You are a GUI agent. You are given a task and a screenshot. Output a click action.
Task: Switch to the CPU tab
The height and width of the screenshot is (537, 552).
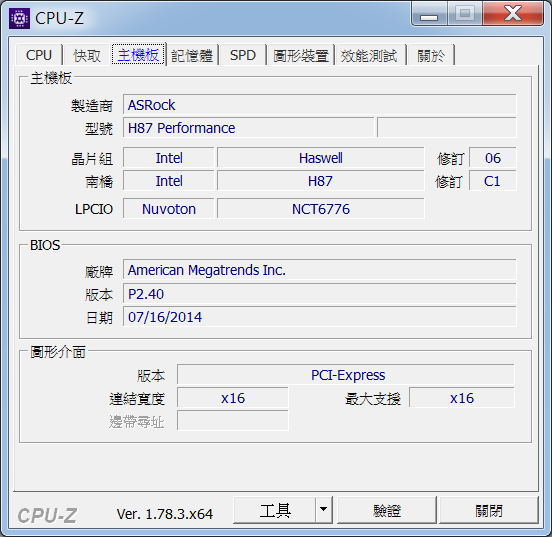coord(39,55)
